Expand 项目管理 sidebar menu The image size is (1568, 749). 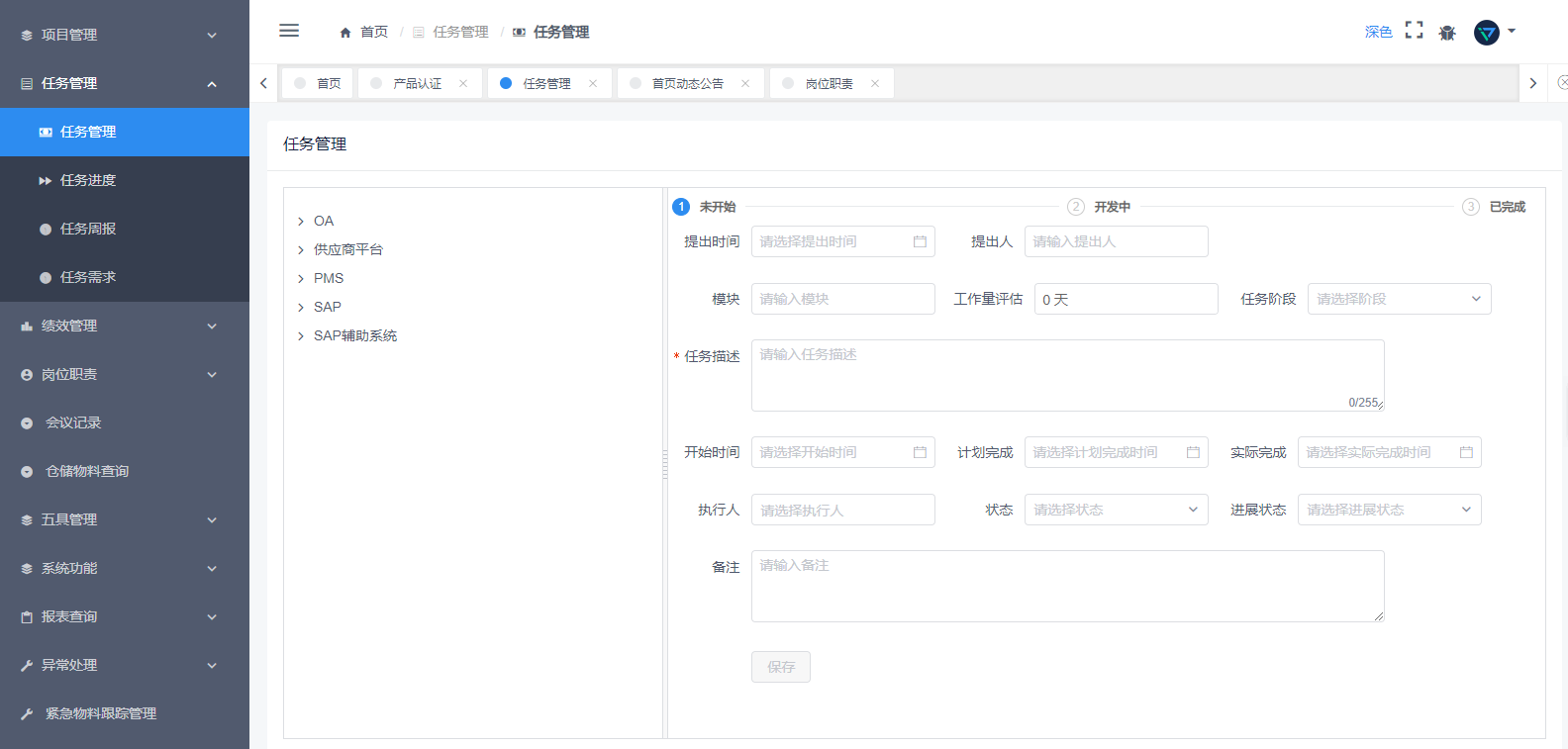[x=125, y=35]
